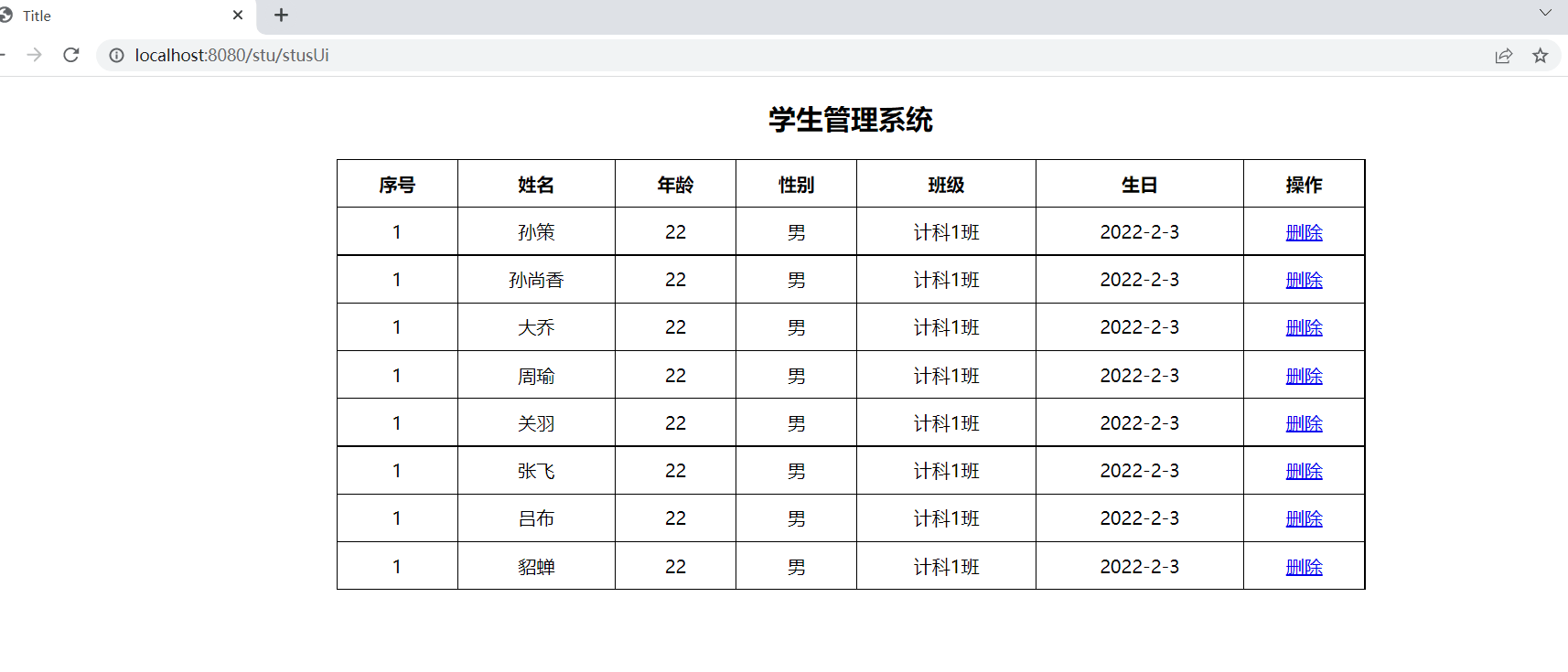Image resolution: width=1568 pixels, height=672 pixels.
Task: Select the name cell 周瑜
Action: point(536,376)
